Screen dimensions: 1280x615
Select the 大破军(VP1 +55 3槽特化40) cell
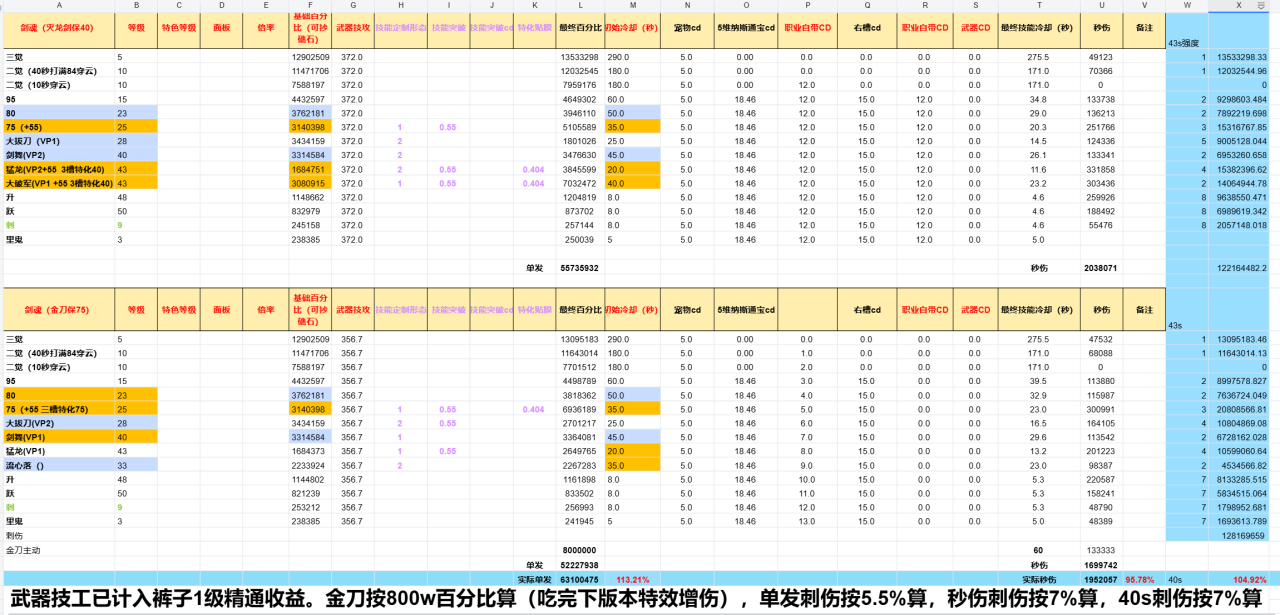pyautogui.click(x=59, y=183)
